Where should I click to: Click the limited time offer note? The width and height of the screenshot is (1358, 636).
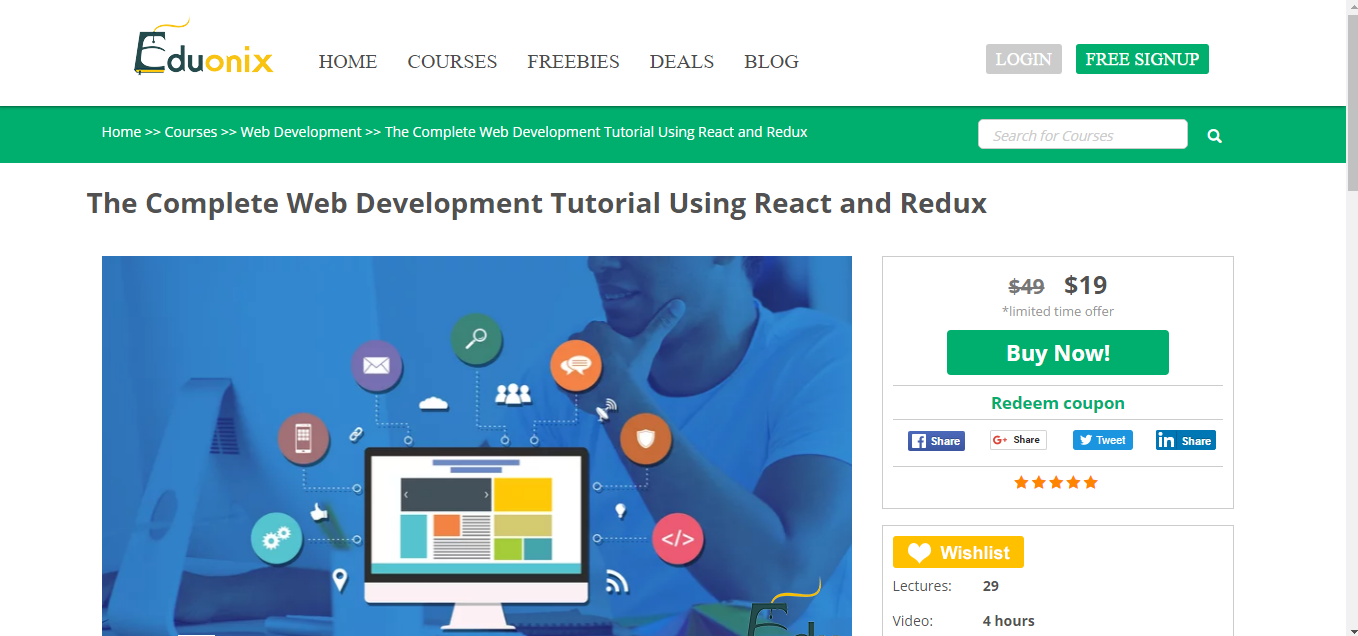1058,311
